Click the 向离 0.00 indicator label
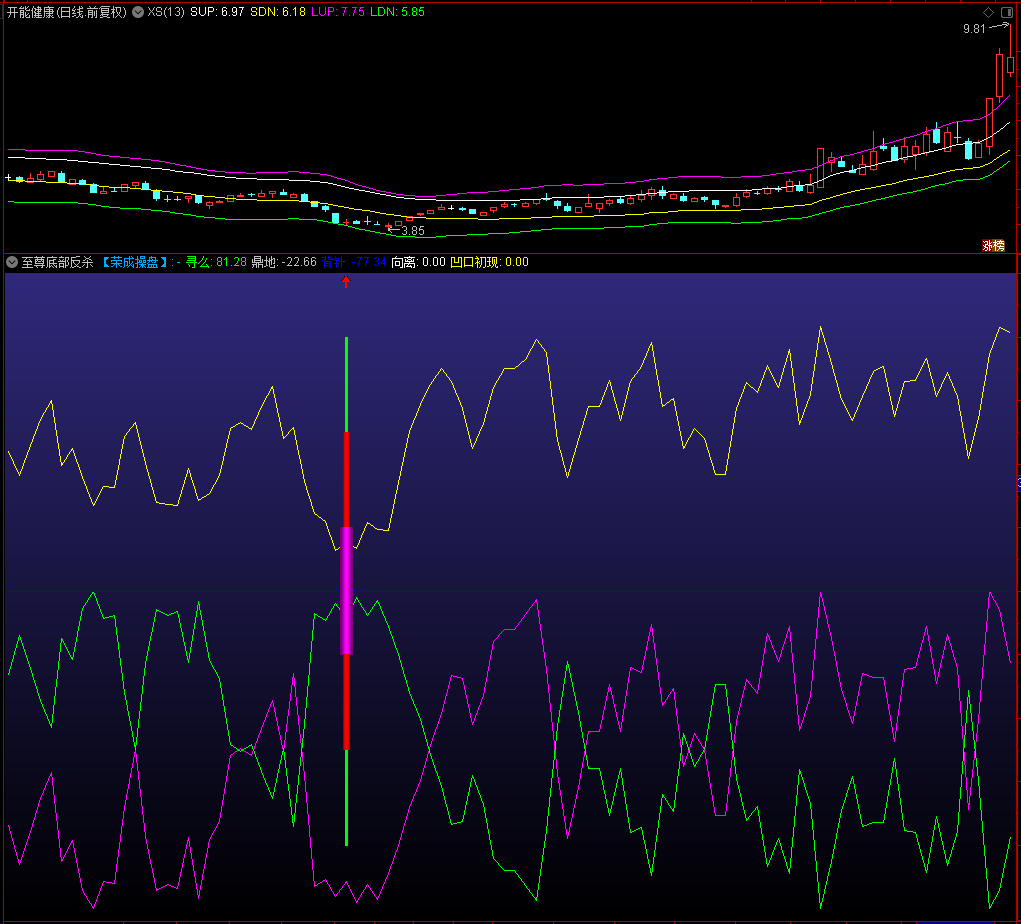This screenshot has width=1021, height=924. pos(417,262)
